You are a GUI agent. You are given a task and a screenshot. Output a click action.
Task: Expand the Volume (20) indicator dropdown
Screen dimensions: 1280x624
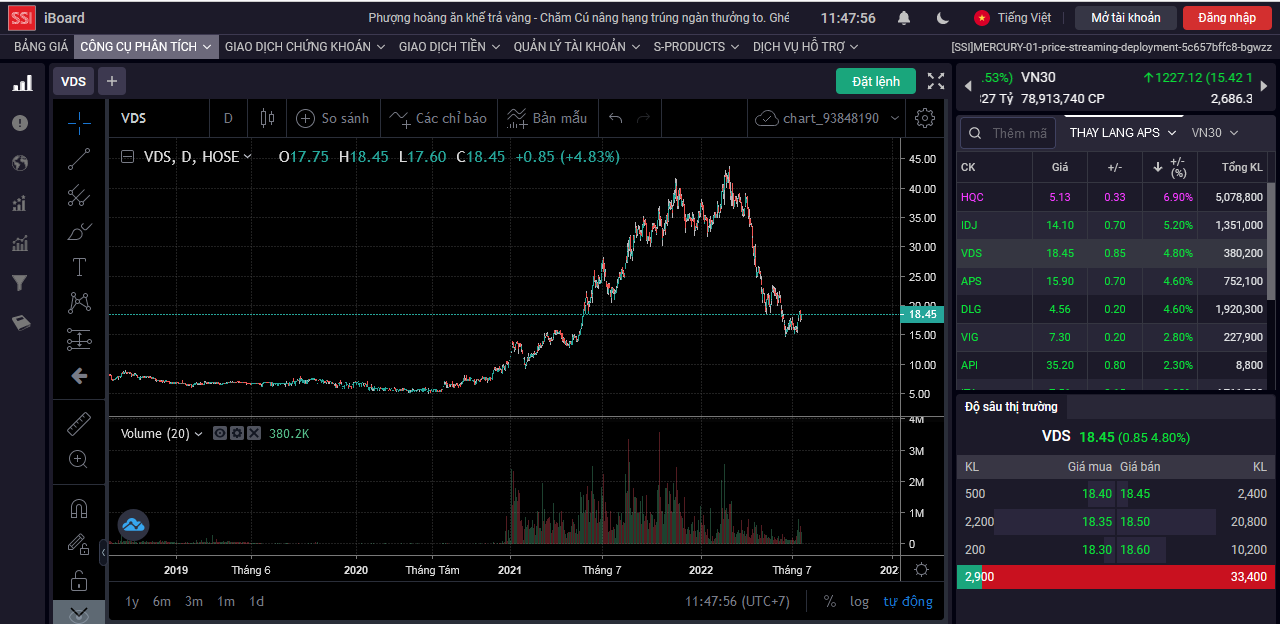click(x=198, y=434)
